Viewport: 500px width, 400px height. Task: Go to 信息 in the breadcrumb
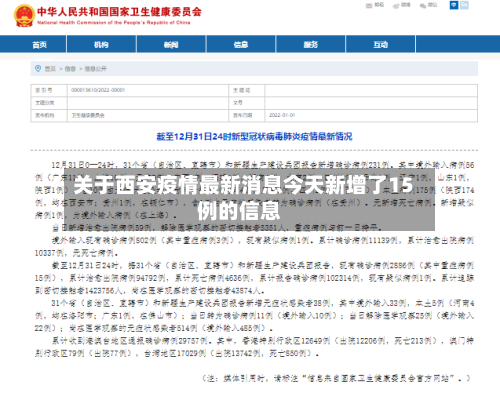tap(70, 69)
